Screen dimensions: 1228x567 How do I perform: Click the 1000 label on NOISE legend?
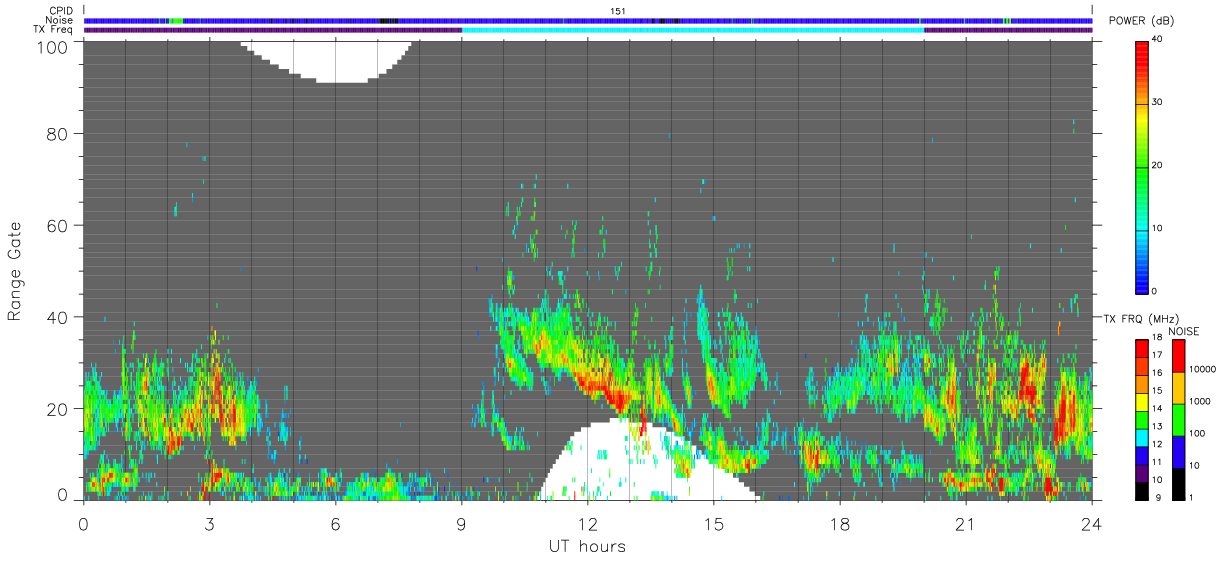click(1202, 402)
